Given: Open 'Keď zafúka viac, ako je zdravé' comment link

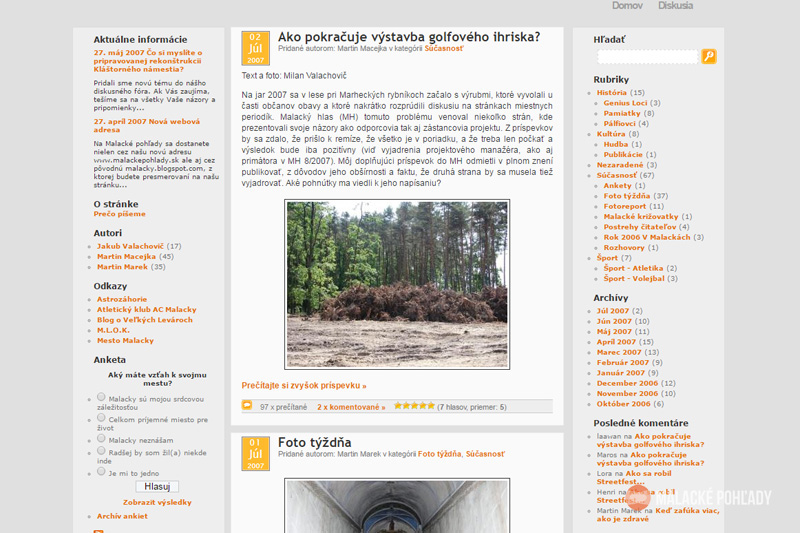Looking at the screenshot, I should click(x=658, y=515).
